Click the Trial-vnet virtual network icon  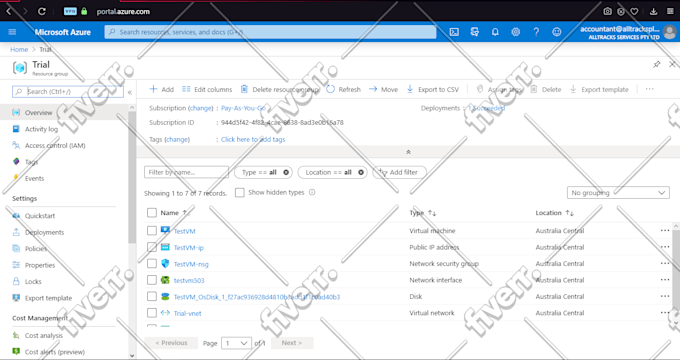(x=165, y=313)
